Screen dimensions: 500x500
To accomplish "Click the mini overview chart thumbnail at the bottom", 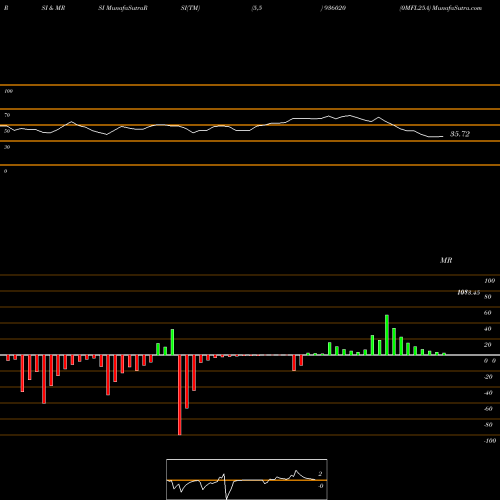I will click(x=247, y=479).
